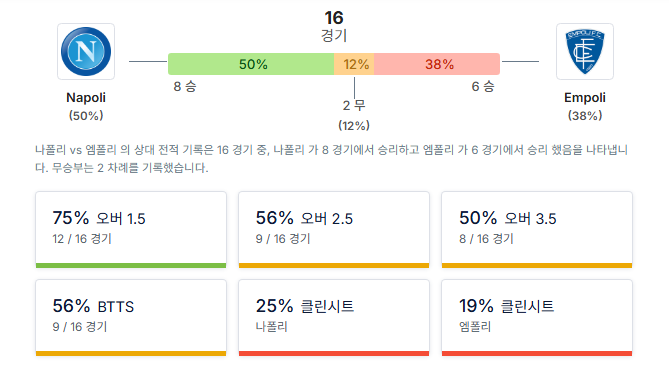This screenshot has height=369, width=669.
Task: Select the red 38% Empoli win segment
Action: point(437,64)
